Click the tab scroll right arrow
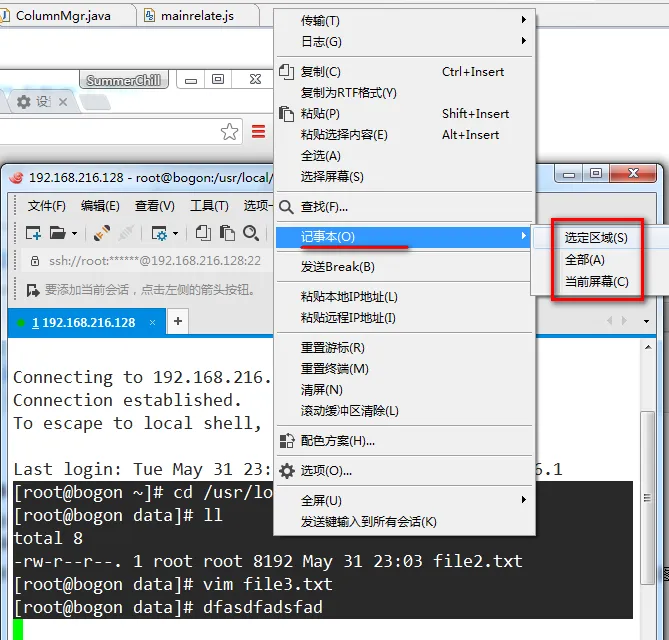Image resolution: width=669 pixels, height=640 pixels. coord(624,320)
